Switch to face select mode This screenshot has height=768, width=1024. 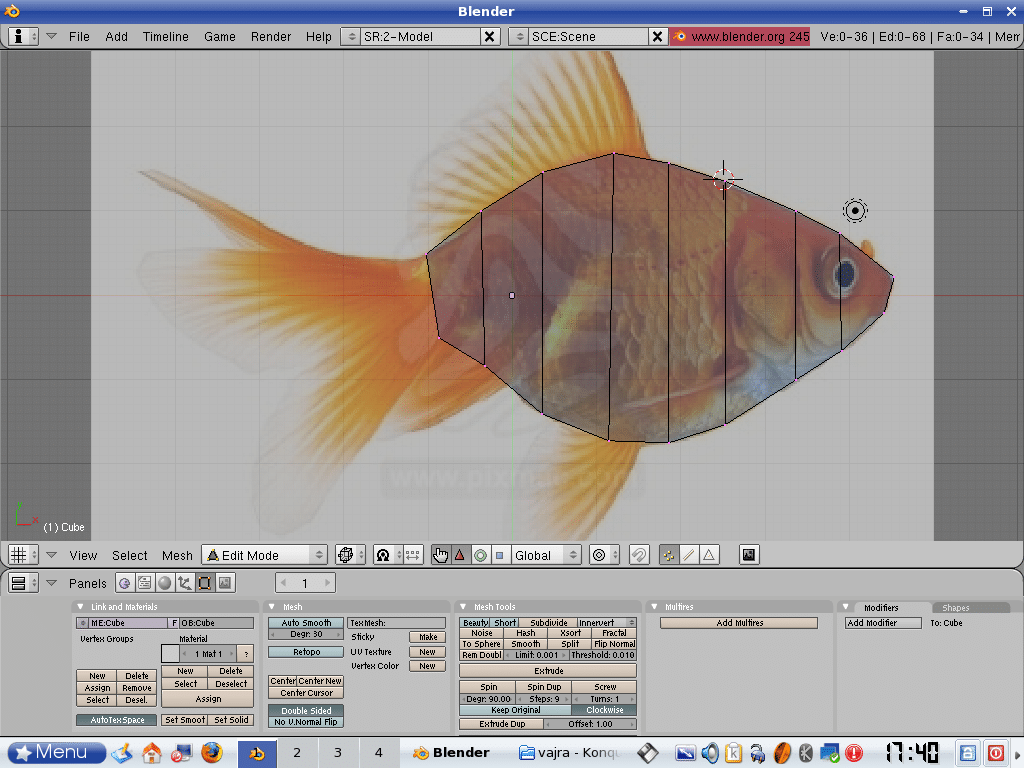[x=709, y=555]
